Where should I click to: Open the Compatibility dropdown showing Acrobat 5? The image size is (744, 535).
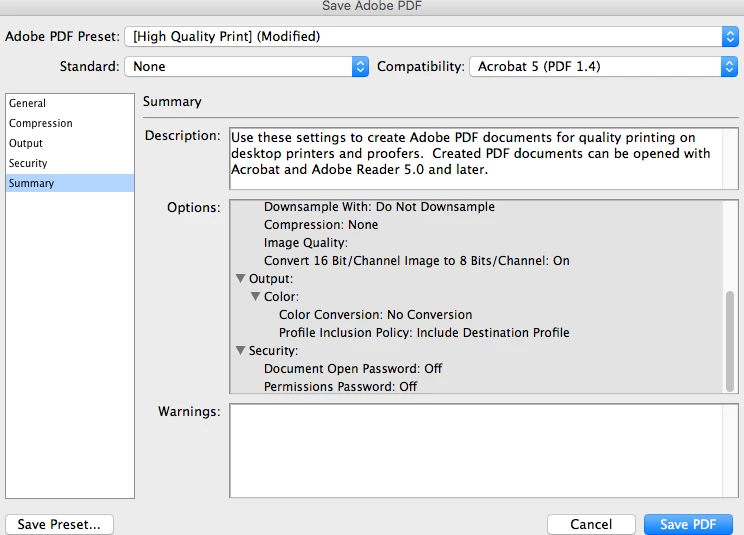604,66
